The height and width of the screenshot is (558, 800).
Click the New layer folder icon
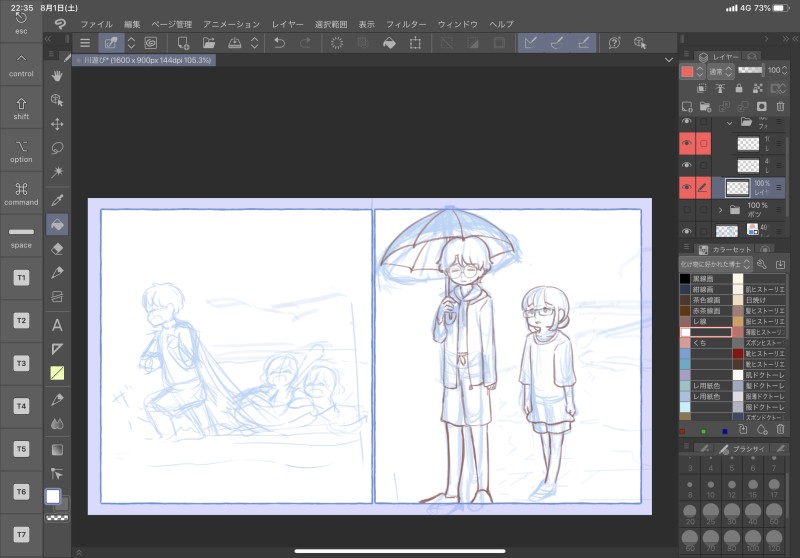[705, 107]
